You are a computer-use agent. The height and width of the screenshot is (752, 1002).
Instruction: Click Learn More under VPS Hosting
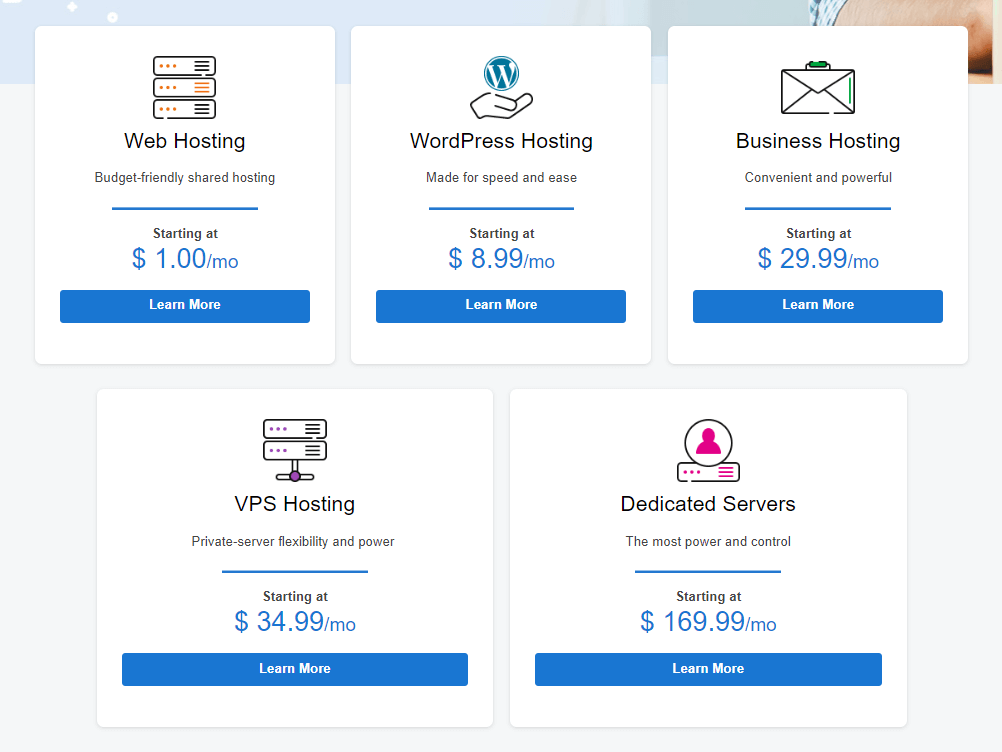294,669
